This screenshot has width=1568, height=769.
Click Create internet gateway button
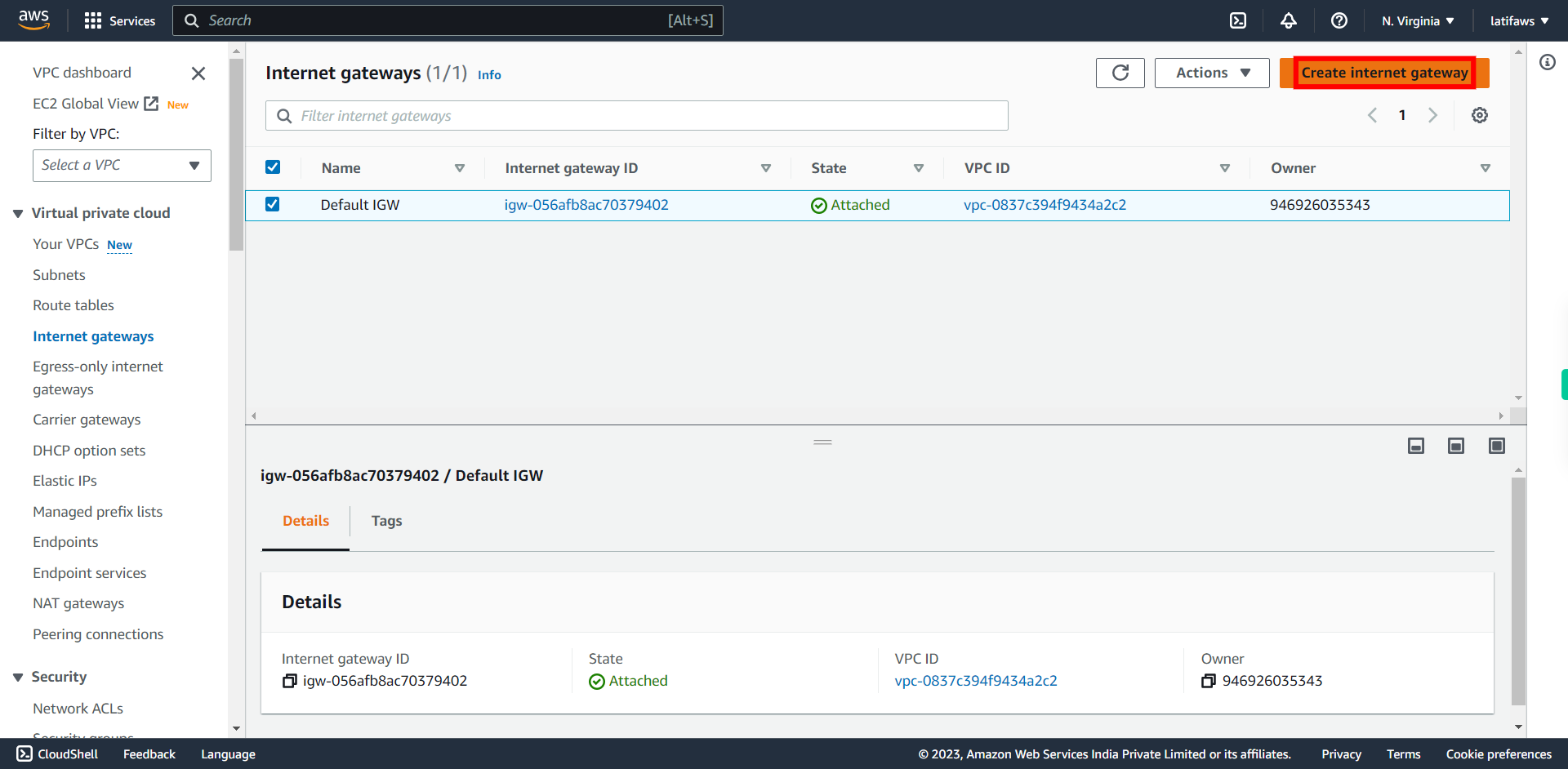coord(1384,73)
